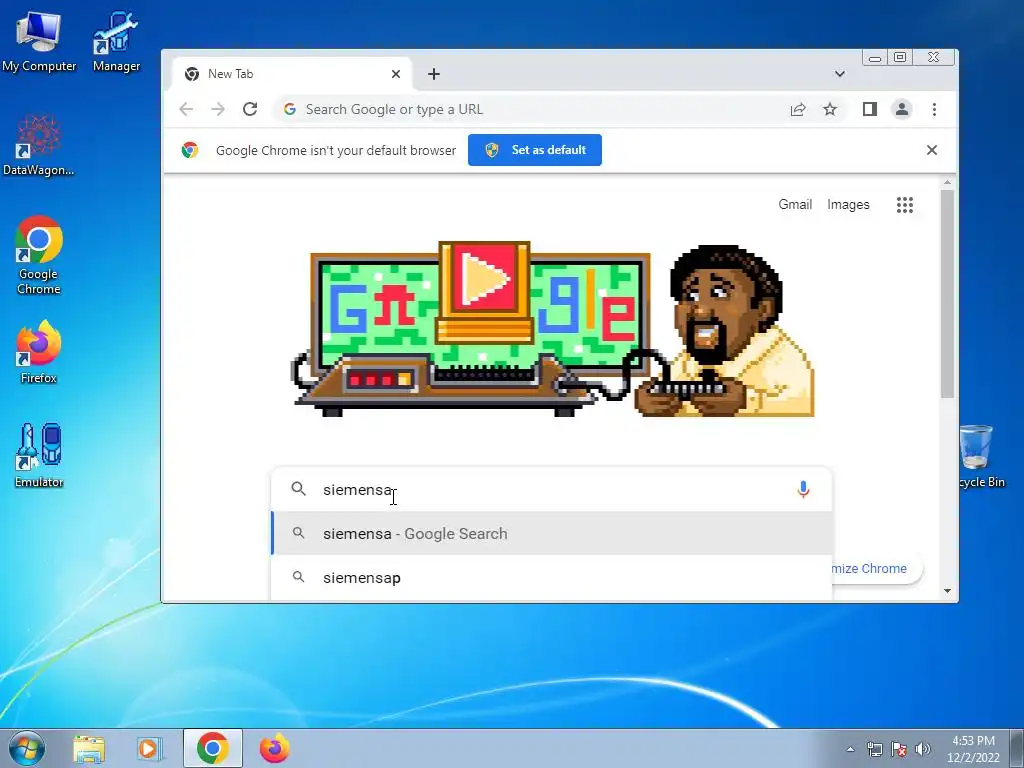The image size is (1024, 768).
Task: Open Chrome's three-dot menu
Action: click(x=935, y=109)
